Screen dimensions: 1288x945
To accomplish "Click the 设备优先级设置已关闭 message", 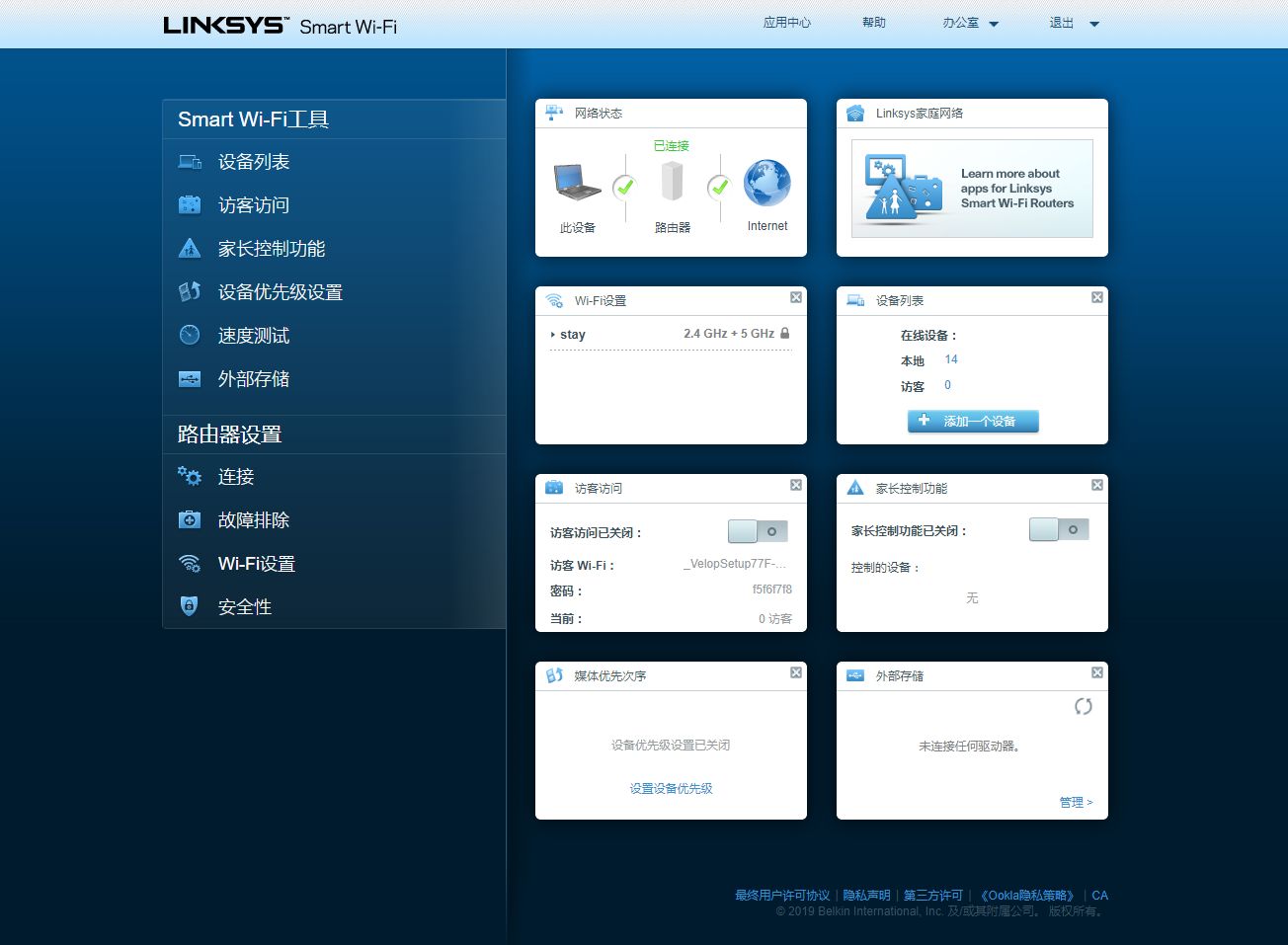I will (671, 746).
